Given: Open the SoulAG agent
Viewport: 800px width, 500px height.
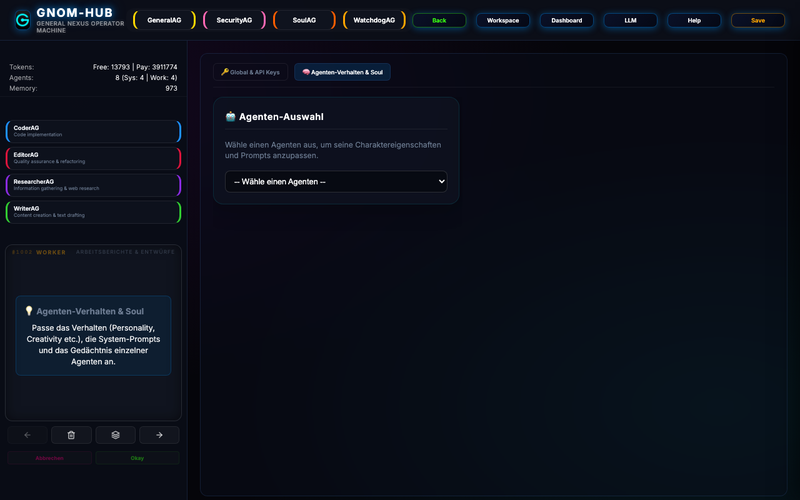Looking at the screenshot, I should coord(304,20).
